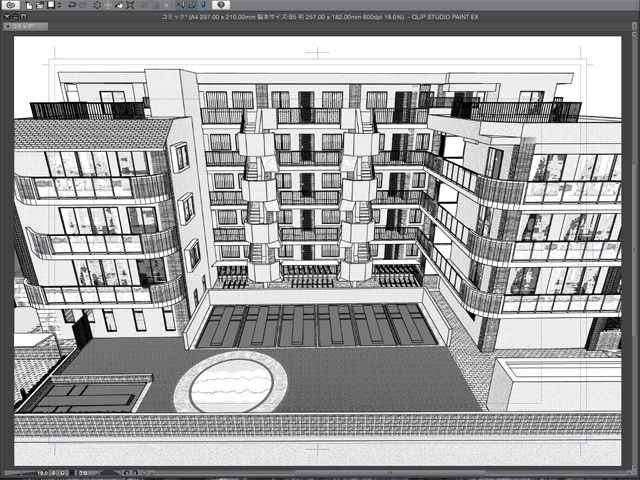Click the Save document icon
The height and width of the screenshot is (480, 640).
coord(51,5)
